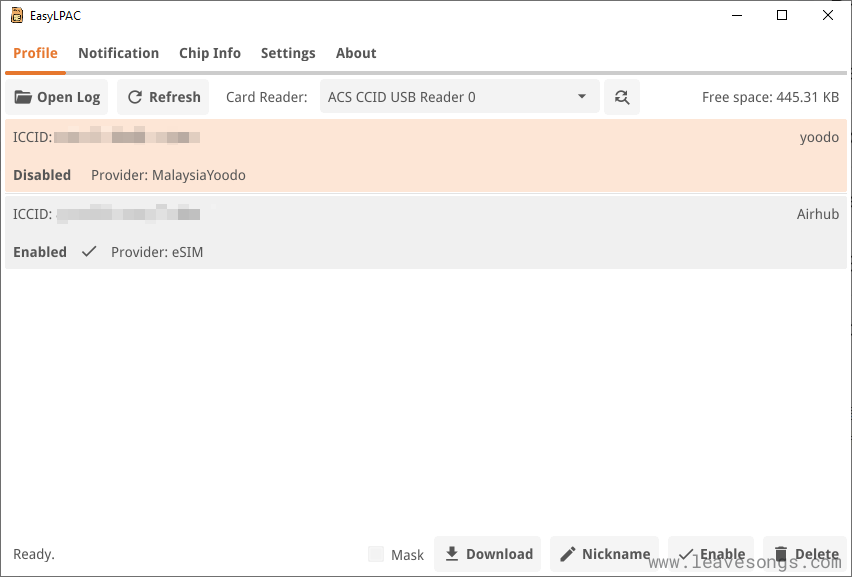Click the Enable checkmark icon at bottom

686,554
